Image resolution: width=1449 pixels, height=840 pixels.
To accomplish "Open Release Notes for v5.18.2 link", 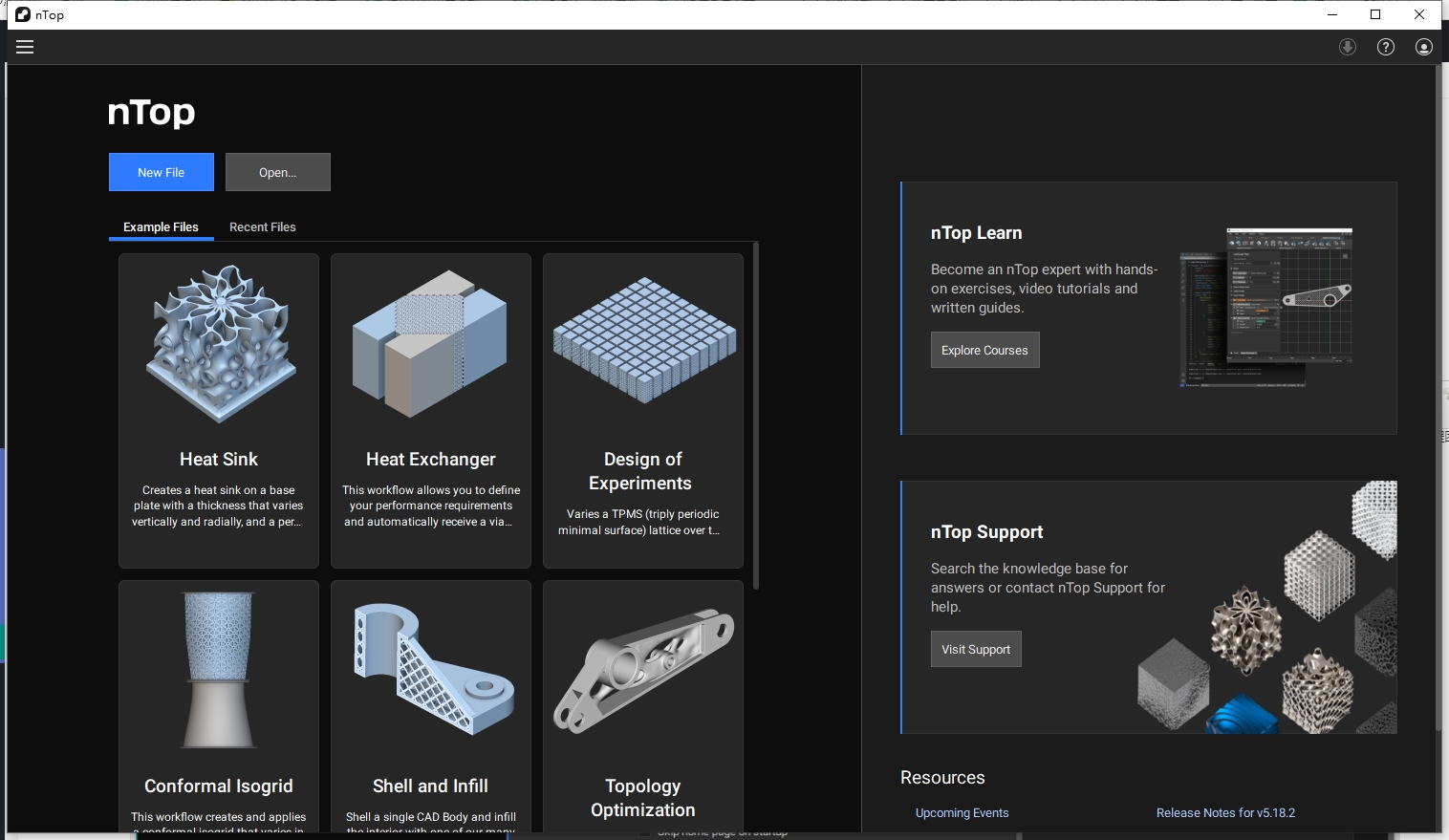I will (x=1225, y=813).
